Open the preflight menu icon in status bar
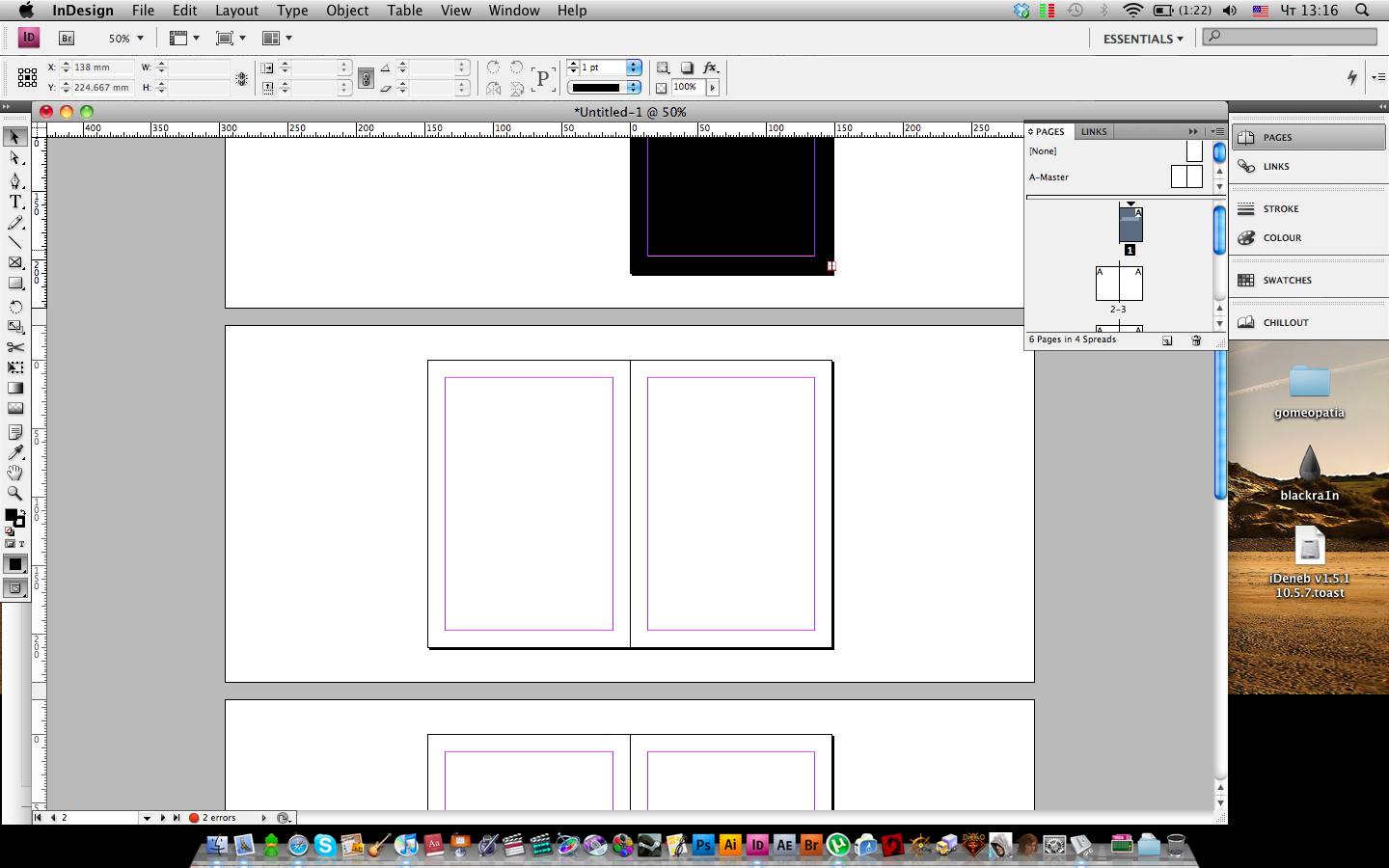 point(283,818)
